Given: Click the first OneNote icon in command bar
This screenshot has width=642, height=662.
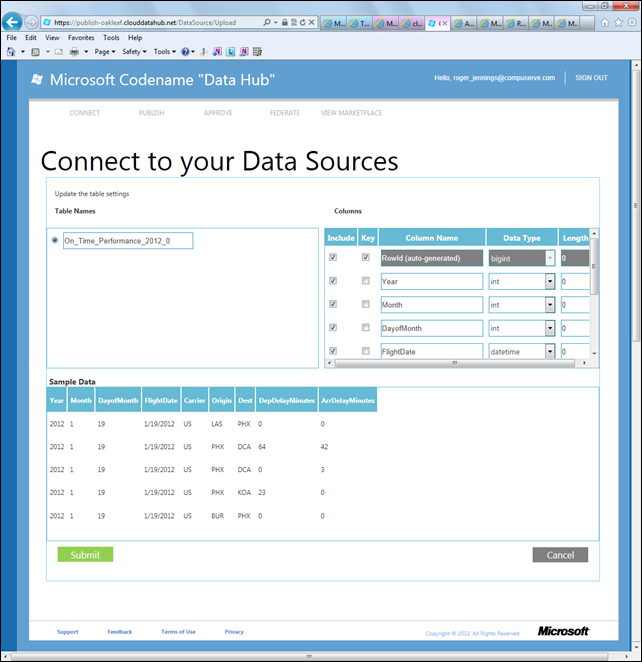Looking at the screenshot, I should (217, 52).
